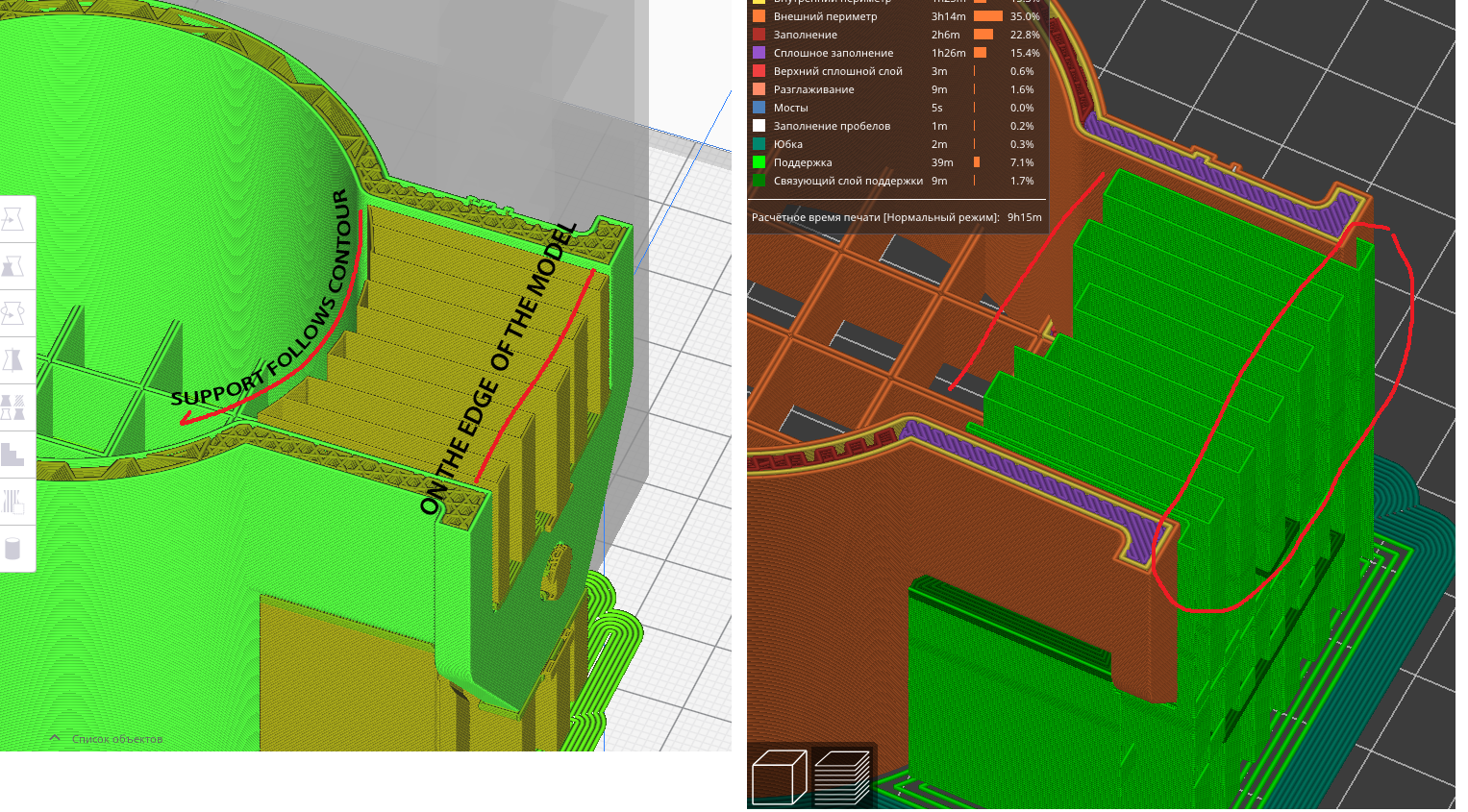Click the 39m time value for Поддержка

(x=942, y=162)
